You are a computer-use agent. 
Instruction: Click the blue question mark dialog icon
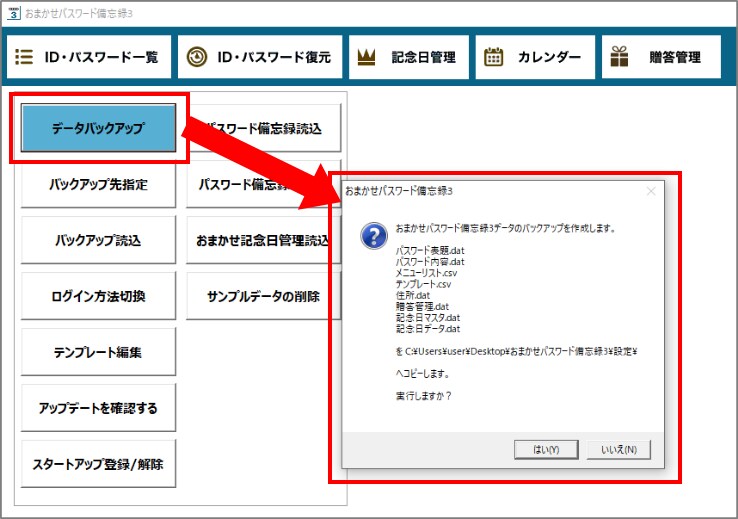(374, 236)
